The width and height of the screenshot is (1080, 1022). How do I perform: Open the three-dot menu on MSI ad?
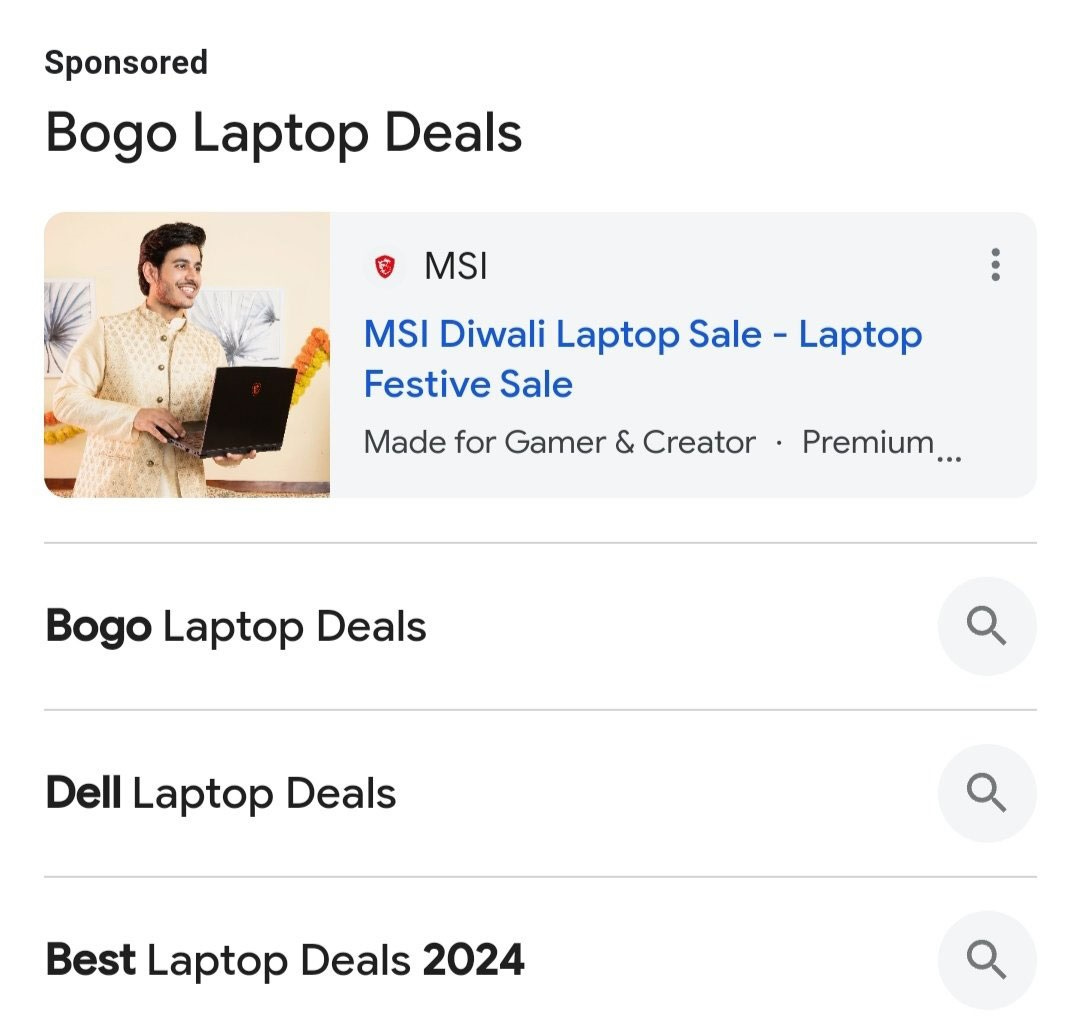995,264
